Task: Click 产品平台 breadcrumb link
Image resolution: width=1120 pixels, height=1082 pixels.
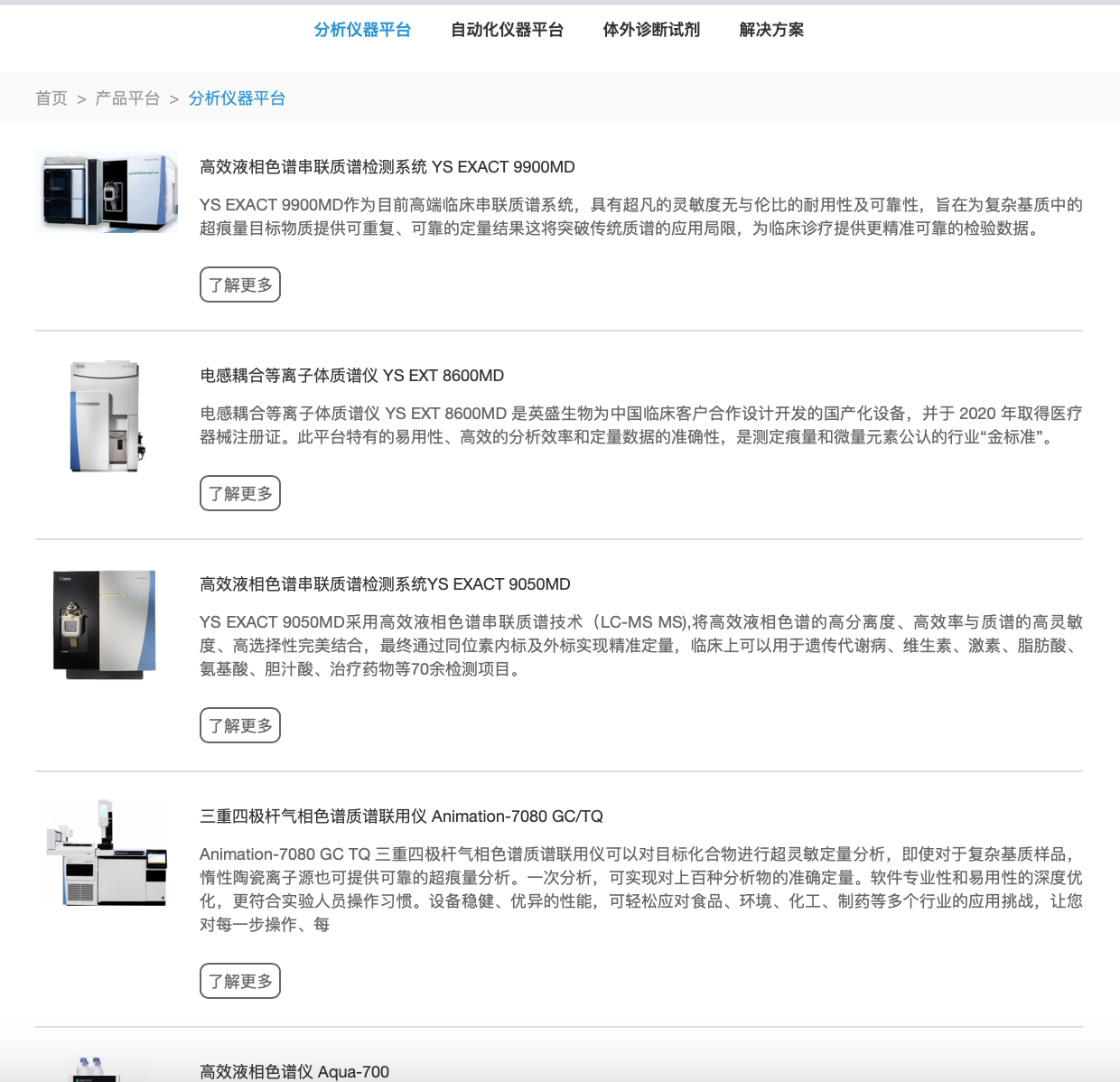Action: pyautogui.click(x=127, y=98)
